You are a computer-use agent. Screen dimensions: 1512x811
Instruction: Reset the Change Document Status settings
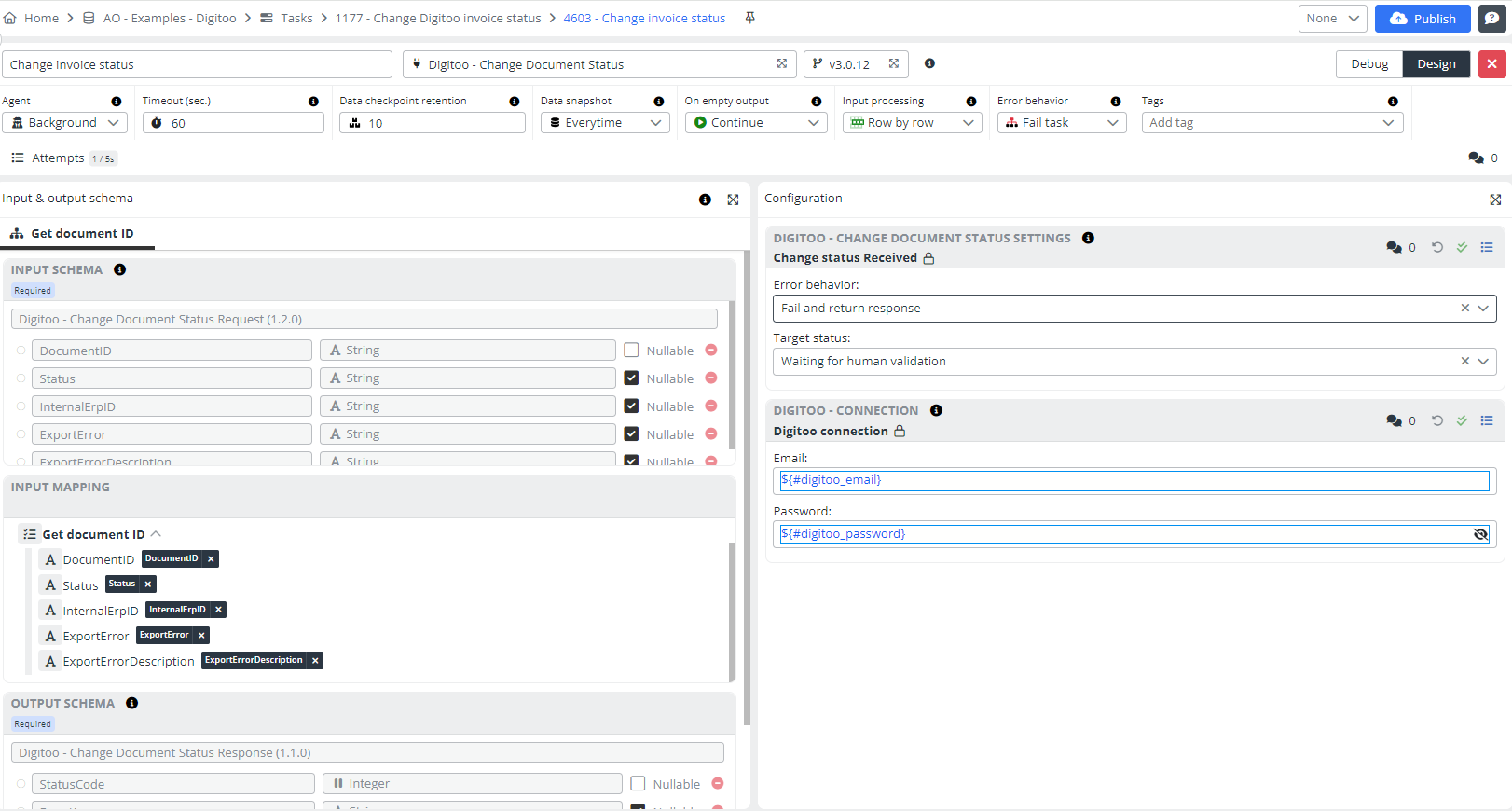click(1437, 247)
